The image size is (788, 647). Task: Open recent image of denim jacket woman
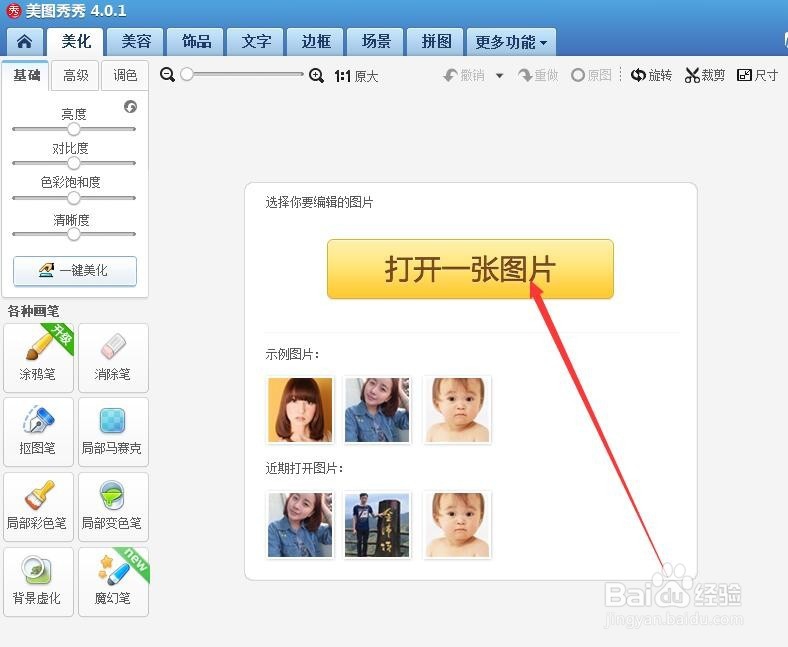(x=300, y=525)
